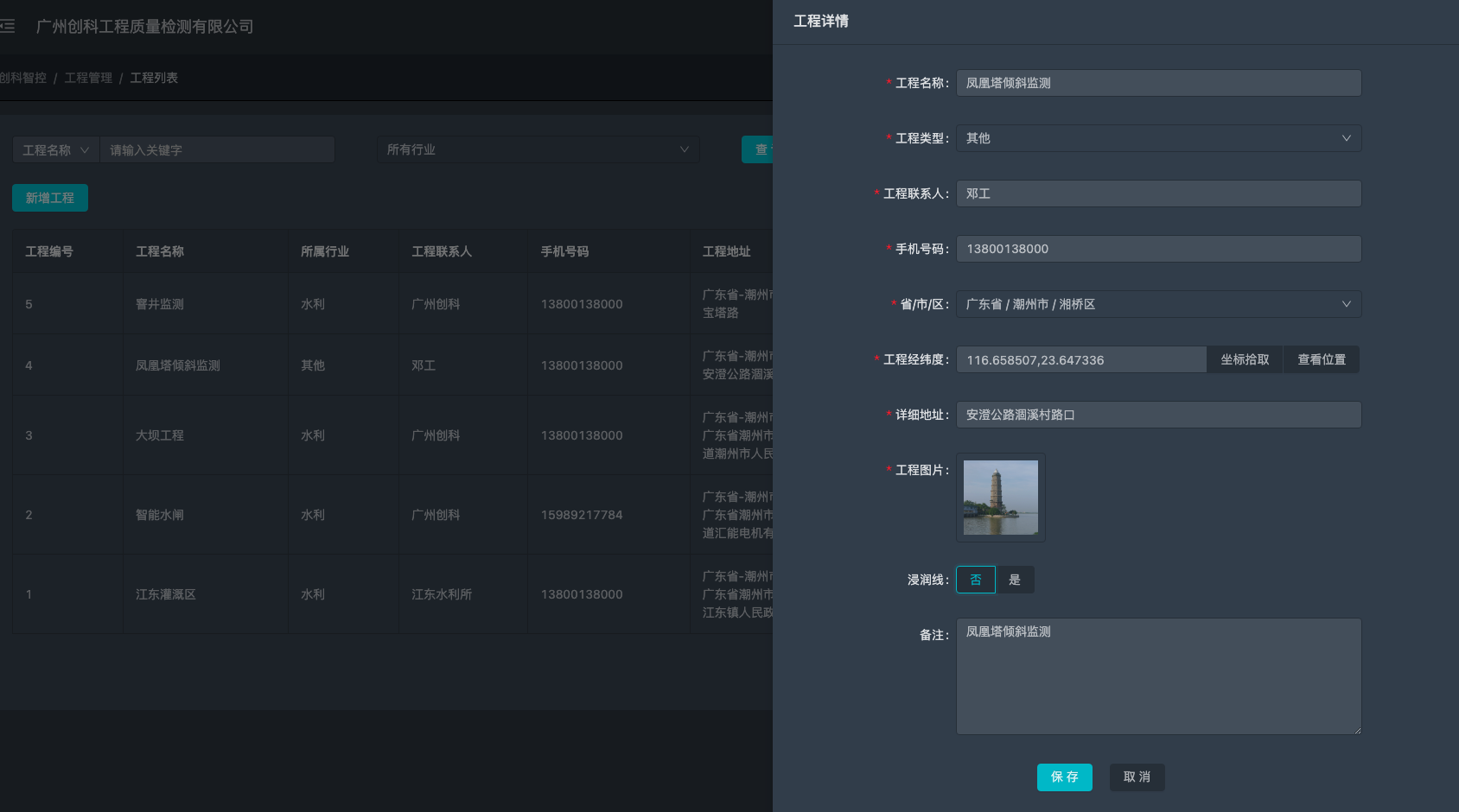1459x812 pixels.
Task: Click the 工程经纬度 coordinates input
Action: pos(1080,358)
